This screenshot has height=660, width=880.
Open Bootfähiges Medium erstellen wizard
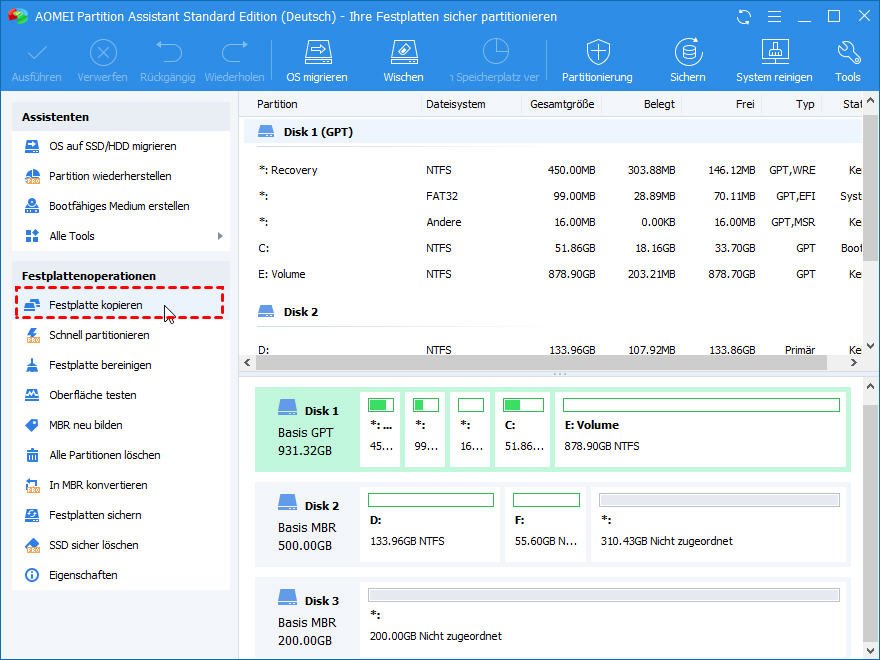point(119,206)
